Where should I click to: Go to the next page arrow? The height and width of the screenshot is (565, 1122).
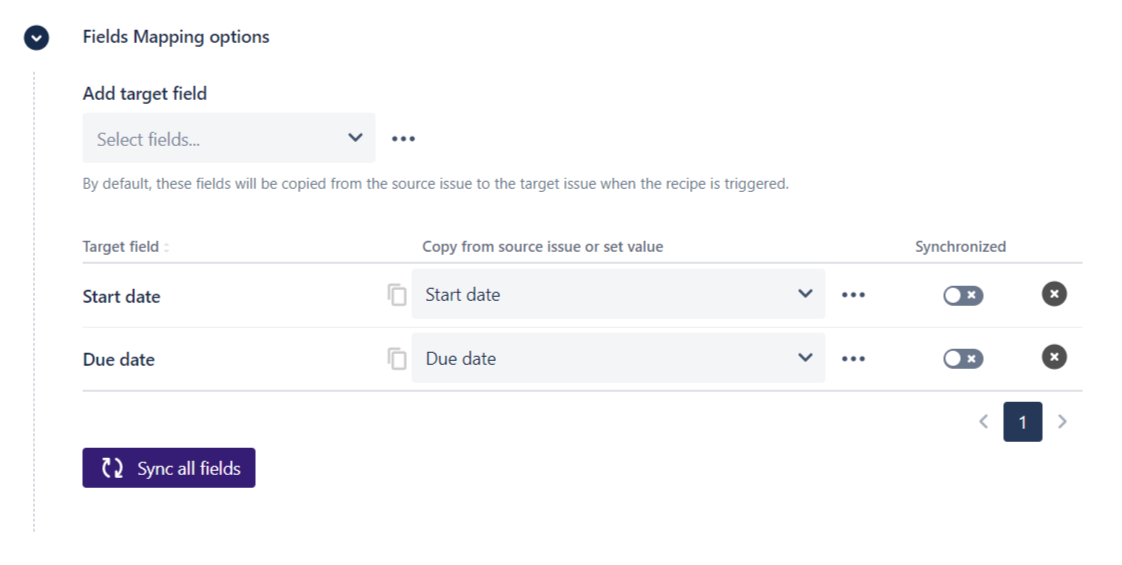[x=1062, y=422]
